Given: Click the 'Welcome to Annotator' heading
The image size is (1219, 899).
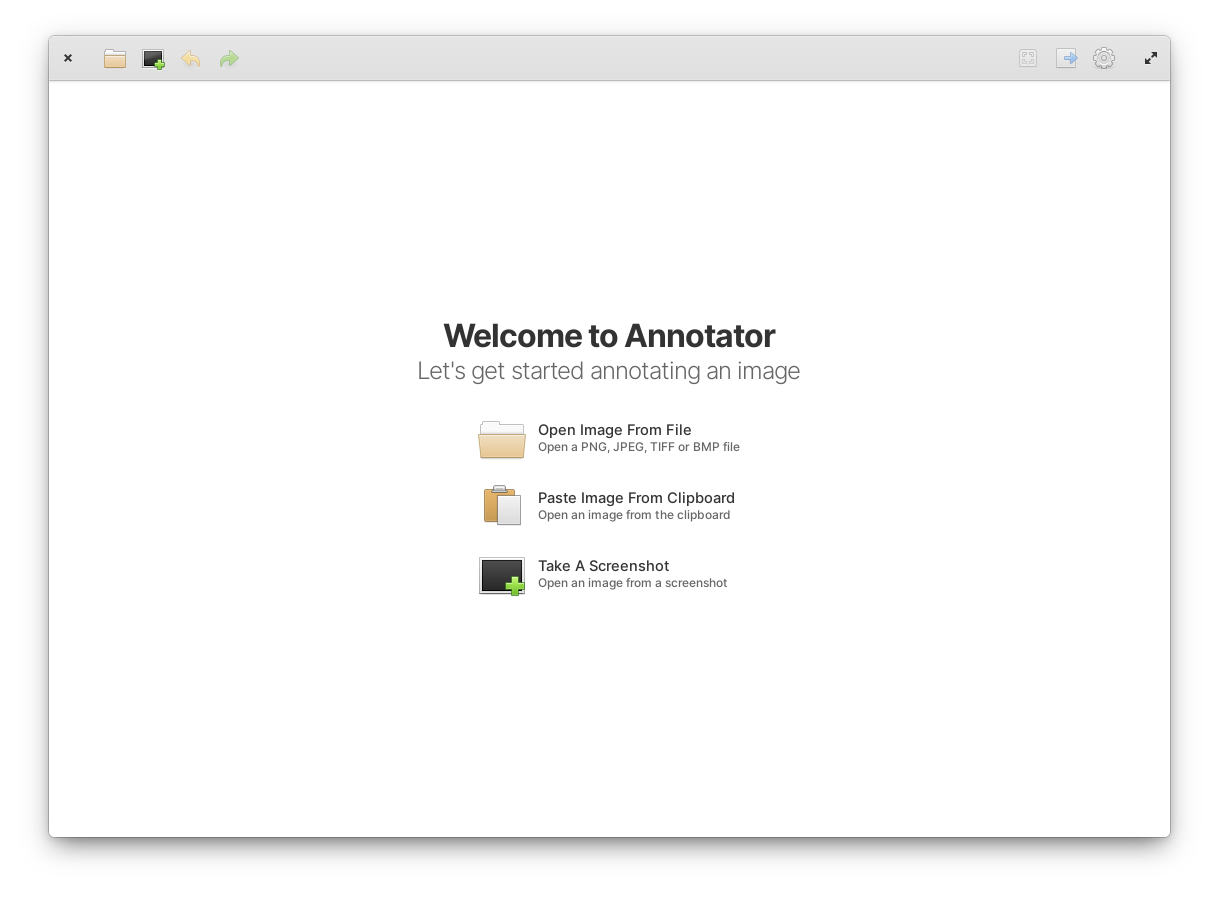Looking at the screenshot, I should 609,335.
